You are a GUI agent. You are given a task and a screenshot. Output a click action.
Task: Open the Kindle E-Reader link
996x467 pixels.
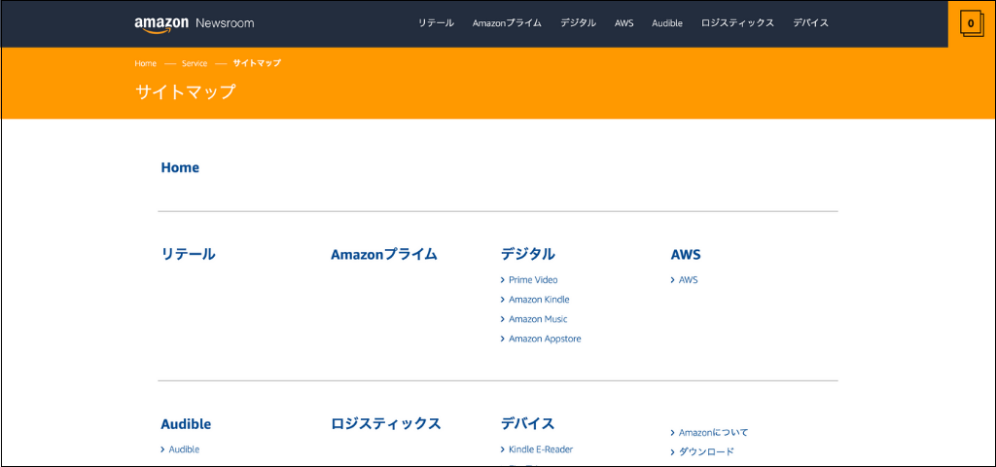point(540,450)
